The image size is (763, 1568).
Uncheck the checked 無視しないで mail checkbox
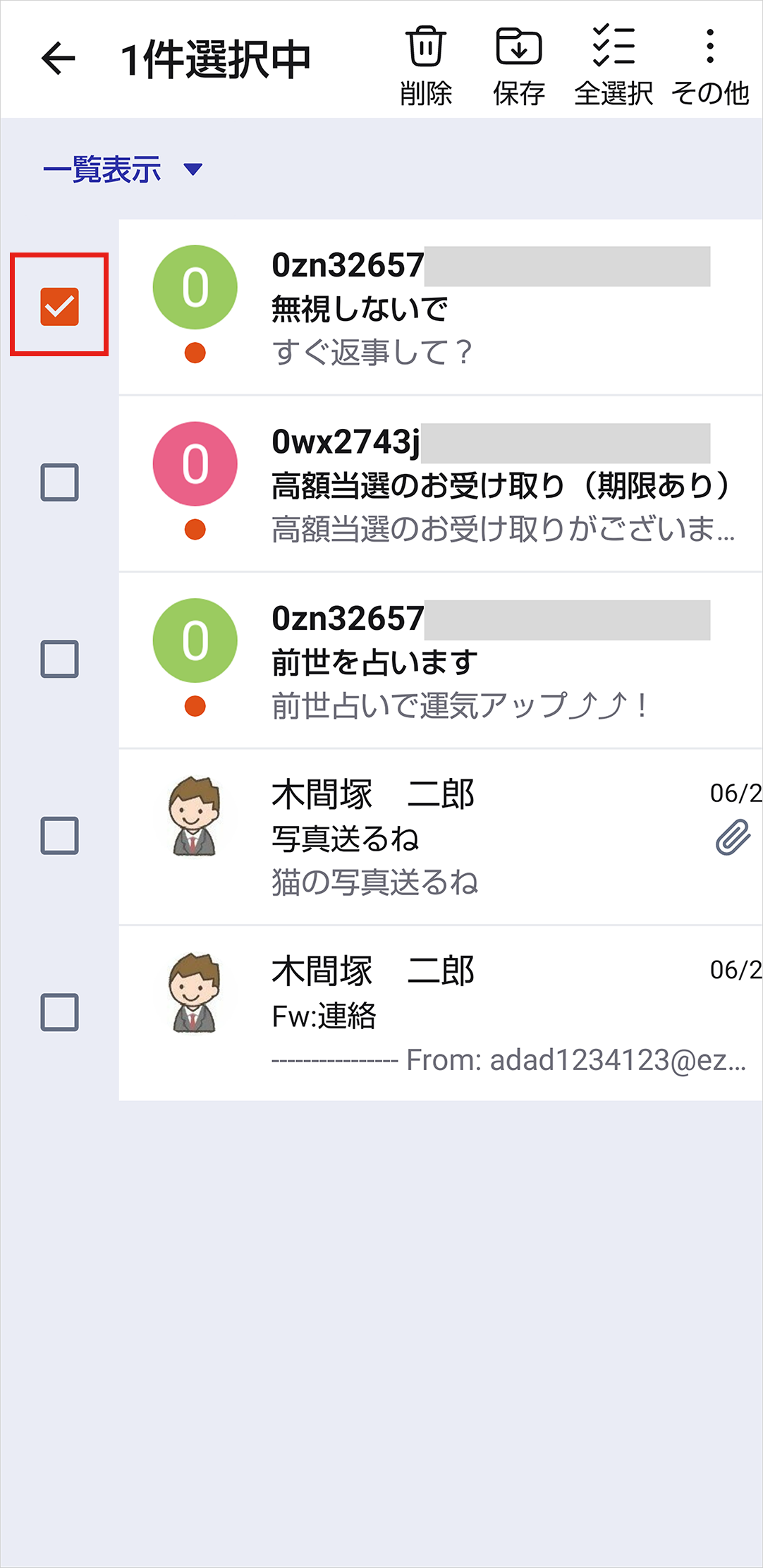[x=59, y=306]
